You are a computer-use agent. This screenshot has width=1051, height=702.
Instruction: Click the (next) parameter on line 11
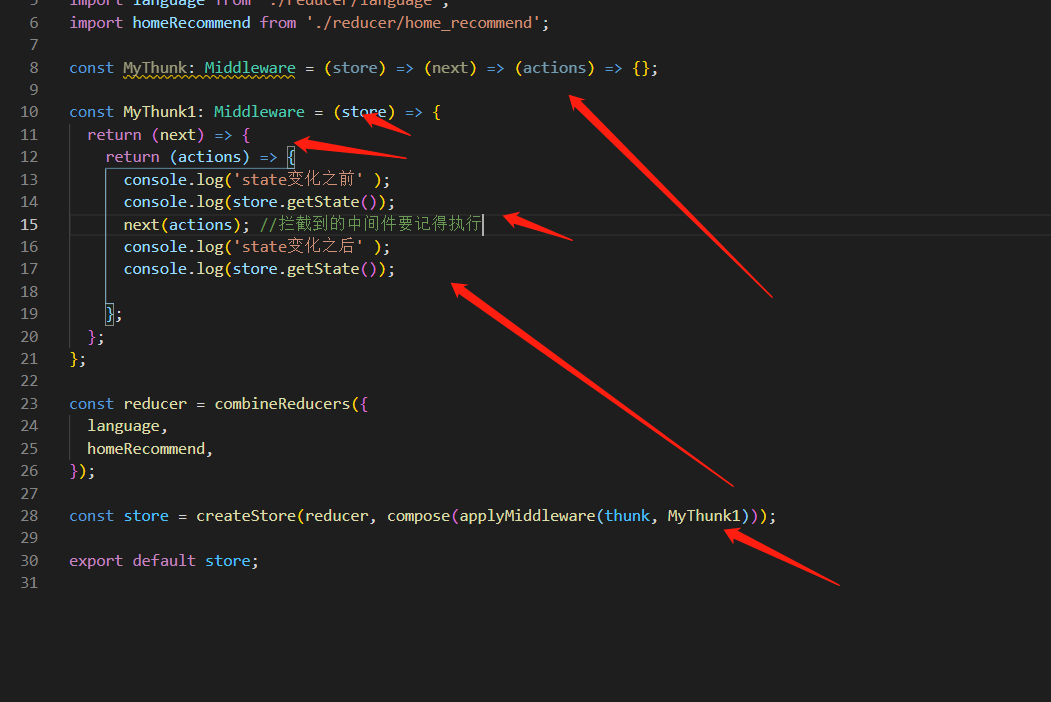(x=178, y=135)
